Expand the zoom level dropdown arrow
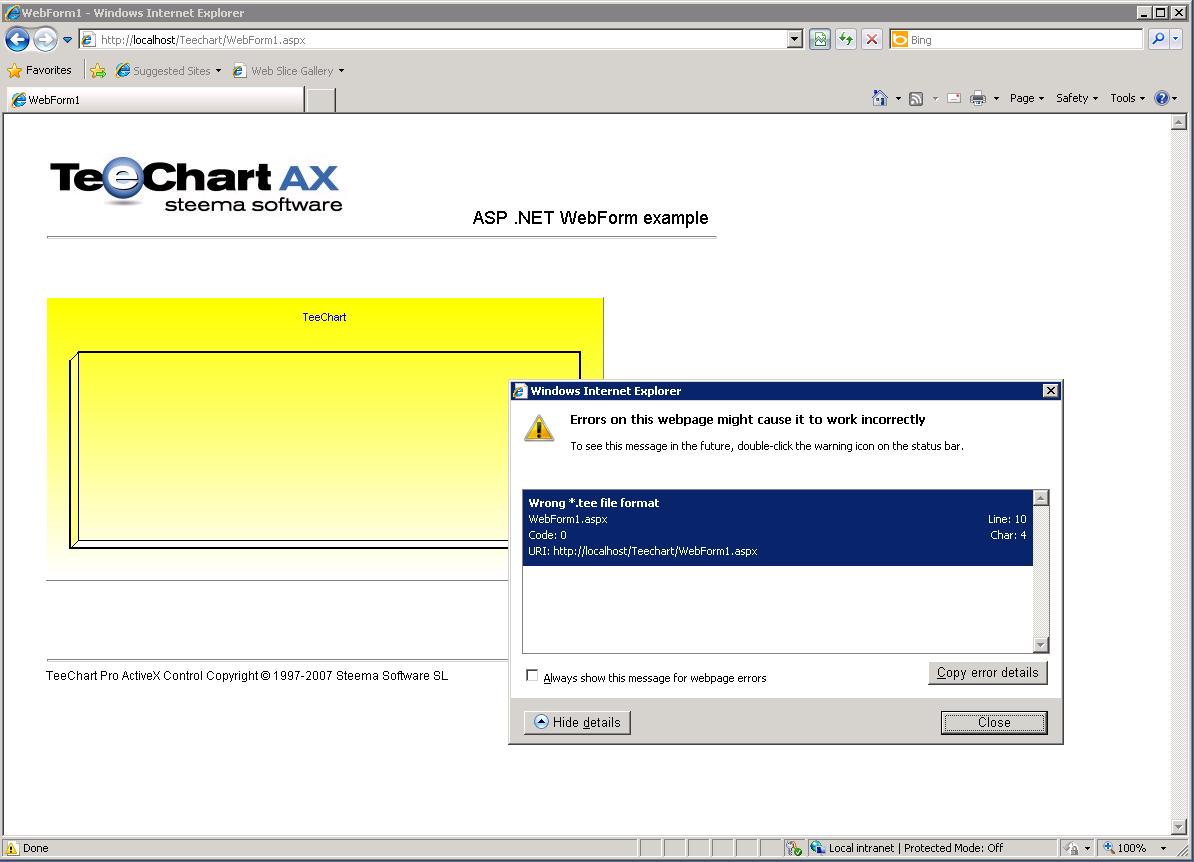Screen dimensions: 1194x862 click(1163, 848)
